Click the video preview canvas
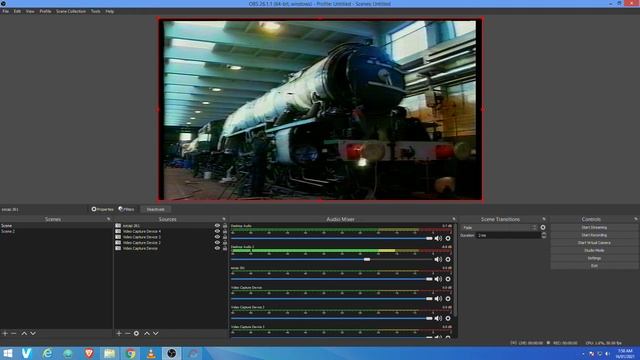 (320, 110)
